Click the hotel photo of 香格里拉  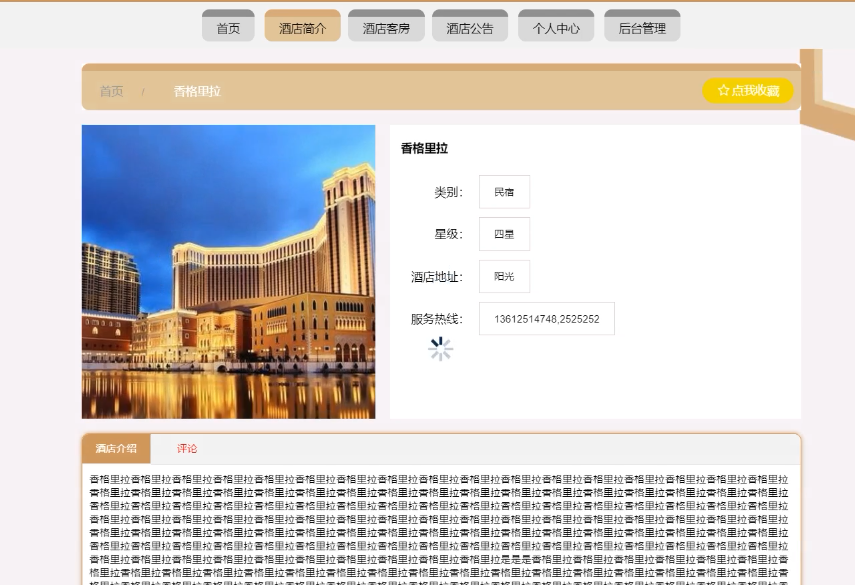click(x=228, y=272)
